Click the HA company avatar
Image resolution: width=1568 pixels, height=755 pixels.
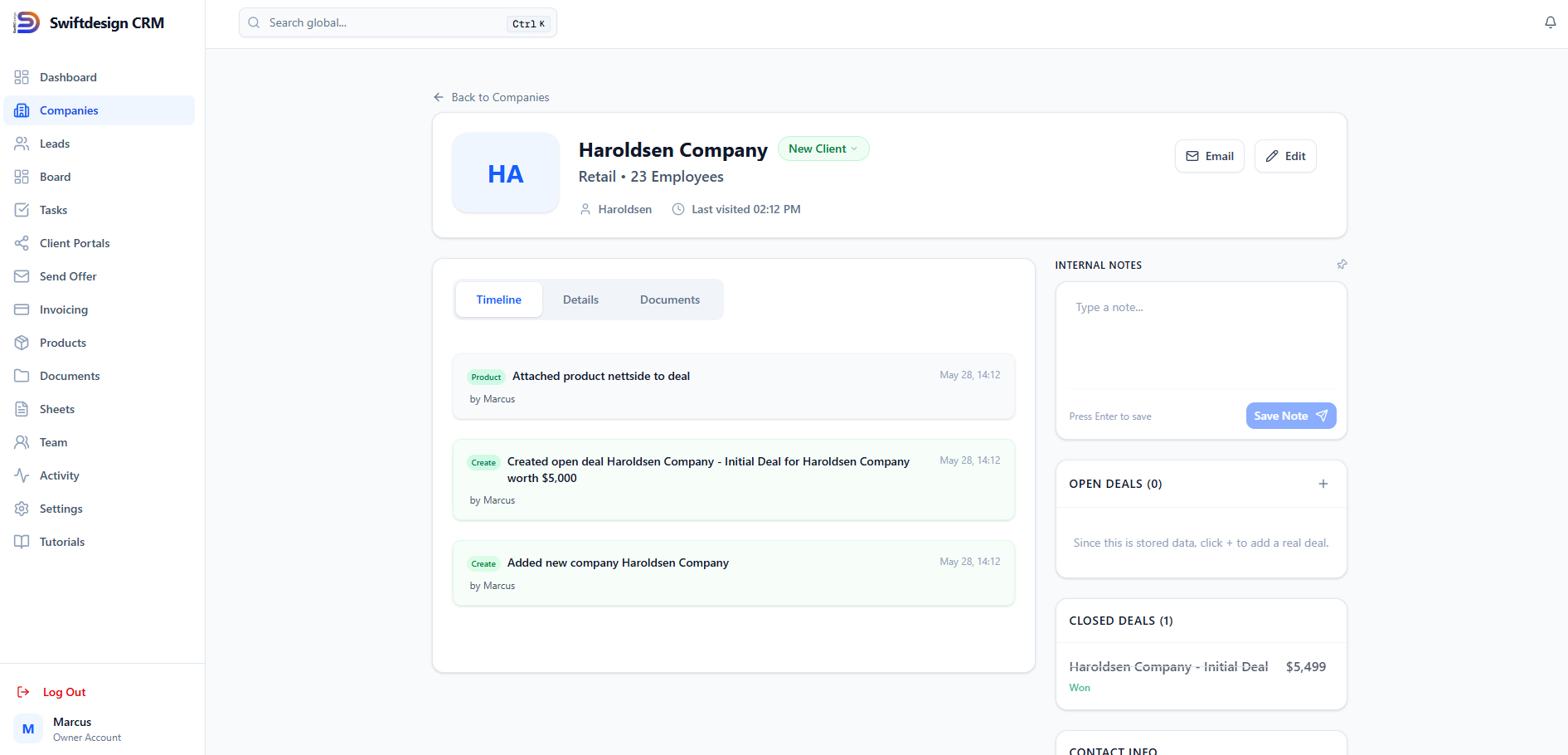click(x=506, y=173)
